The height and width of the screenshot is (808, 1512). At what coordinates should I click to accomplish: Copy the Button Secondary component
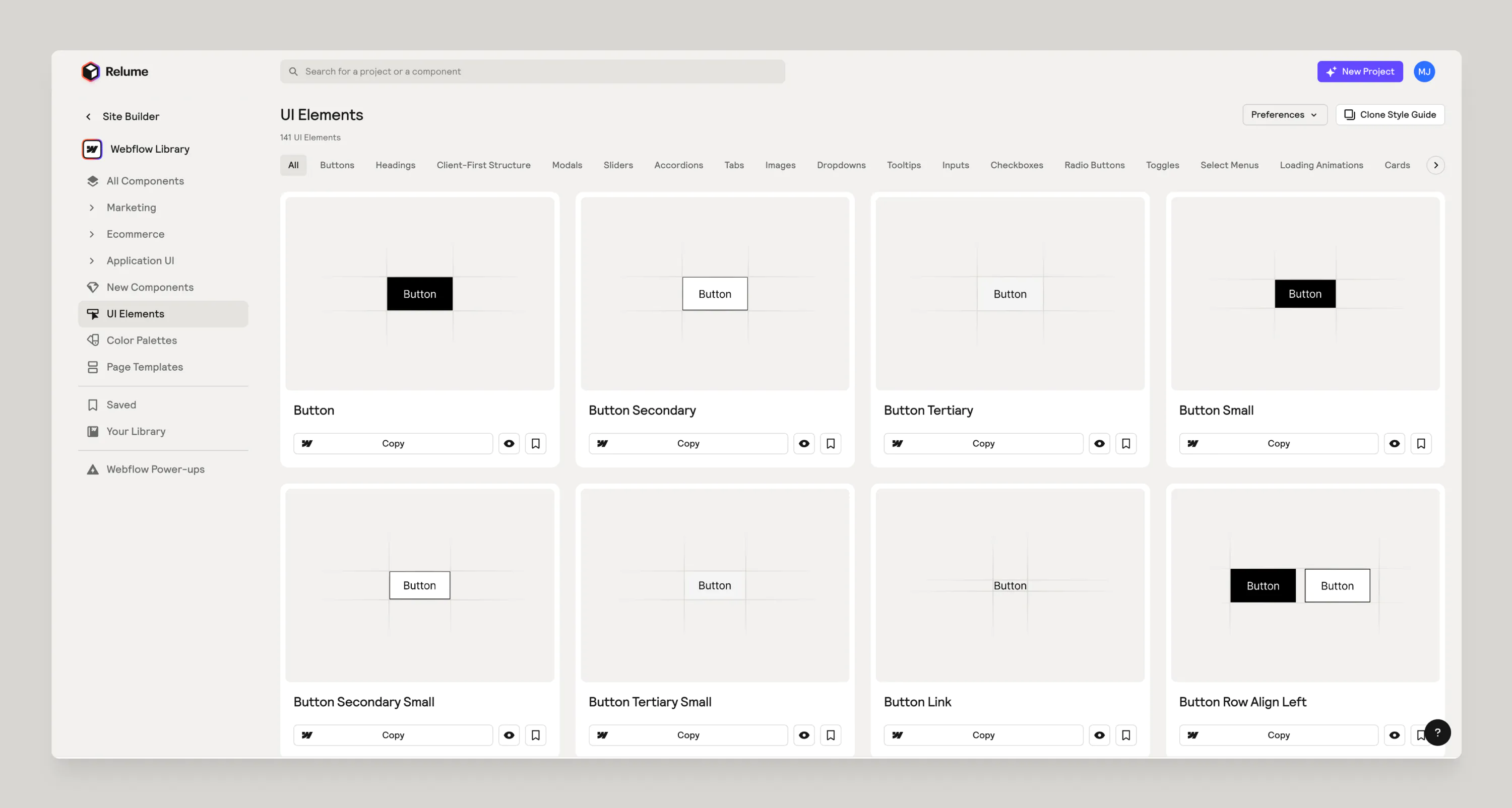[x=688, y=444]
